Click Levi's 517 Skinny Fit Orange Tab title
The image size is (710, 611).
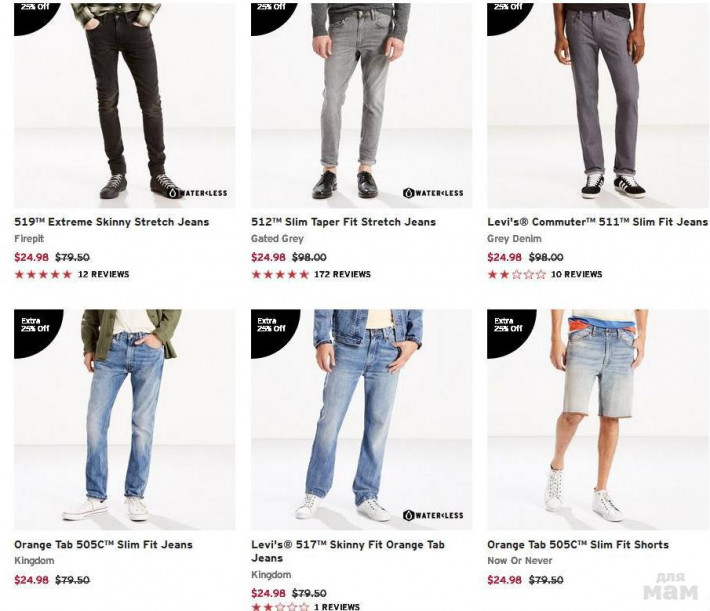pos(348,551)
